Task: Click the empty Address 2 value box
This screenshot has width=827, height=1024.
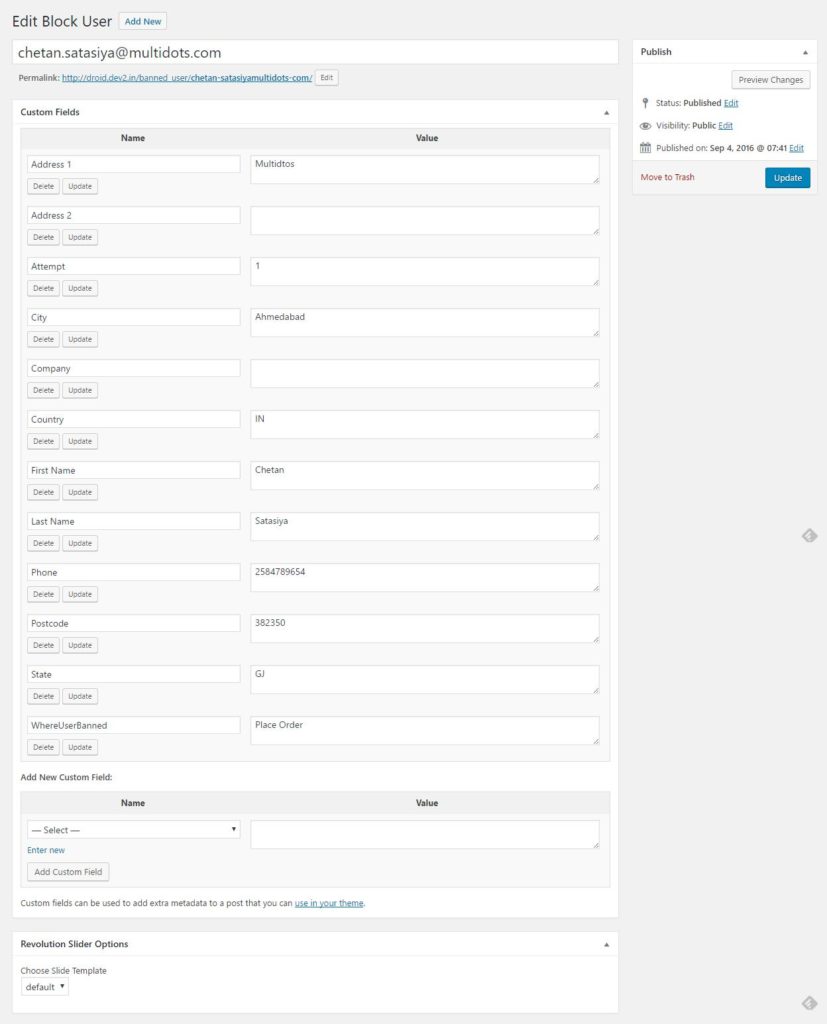Action: [x=425, y=220]
